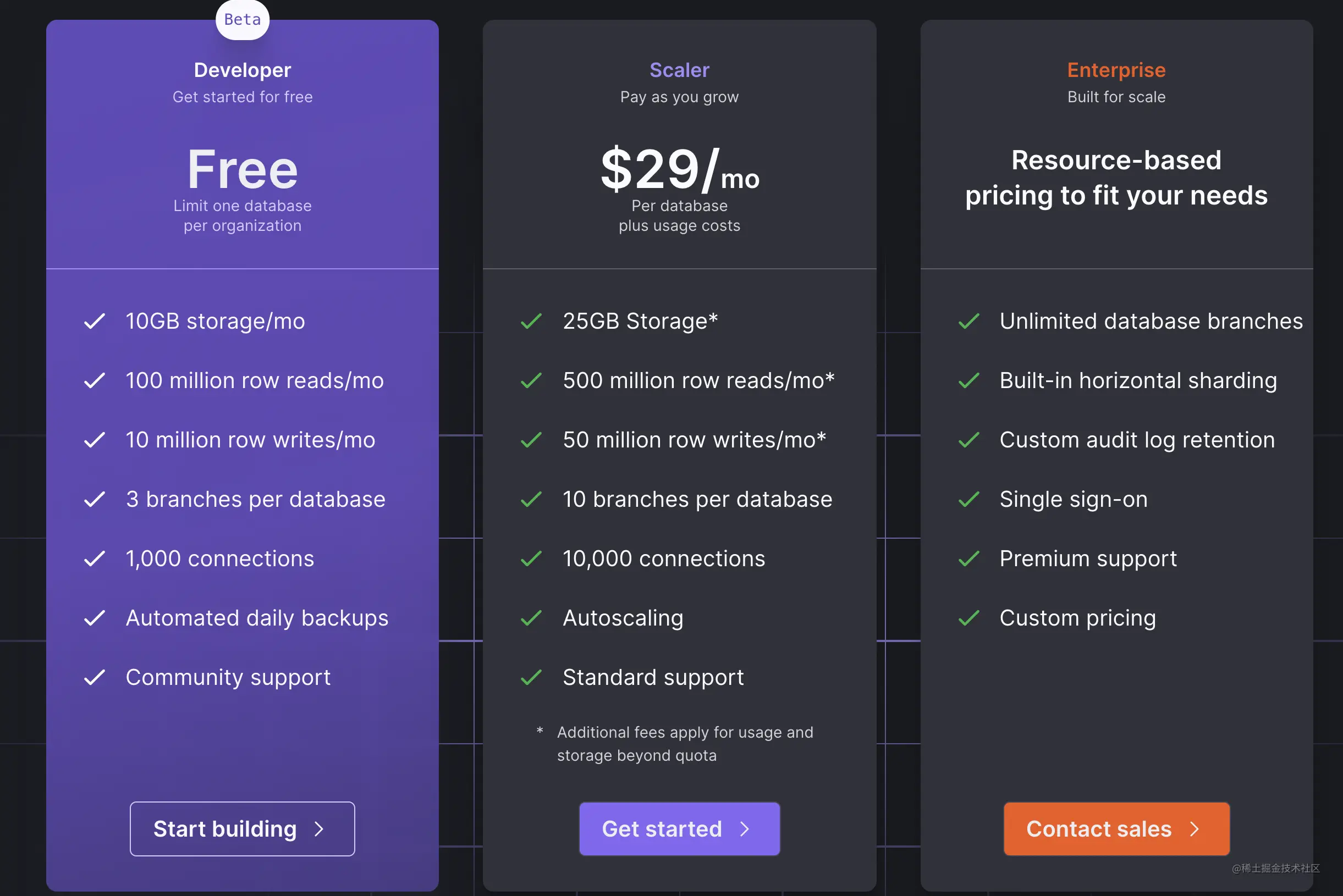Click the arrow chevron in Start building

[319, 829]
